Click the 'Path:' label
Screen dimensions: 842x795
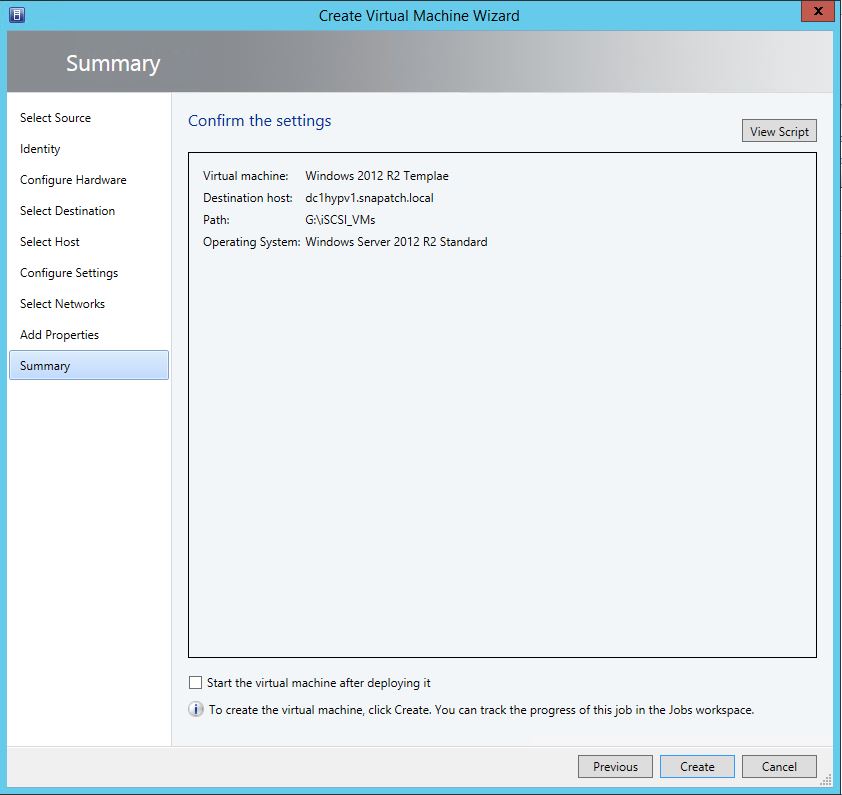(x=216, y=220)
